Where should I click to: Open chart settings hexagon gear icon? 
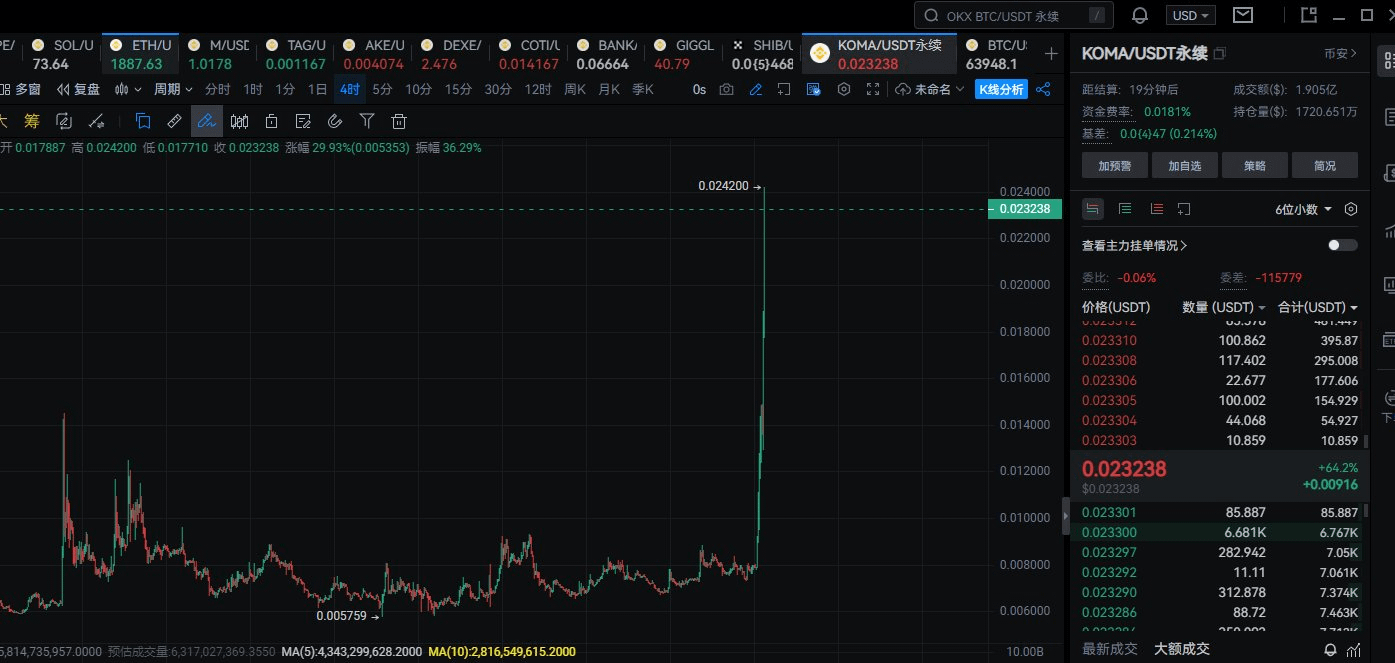pos(844,89)
